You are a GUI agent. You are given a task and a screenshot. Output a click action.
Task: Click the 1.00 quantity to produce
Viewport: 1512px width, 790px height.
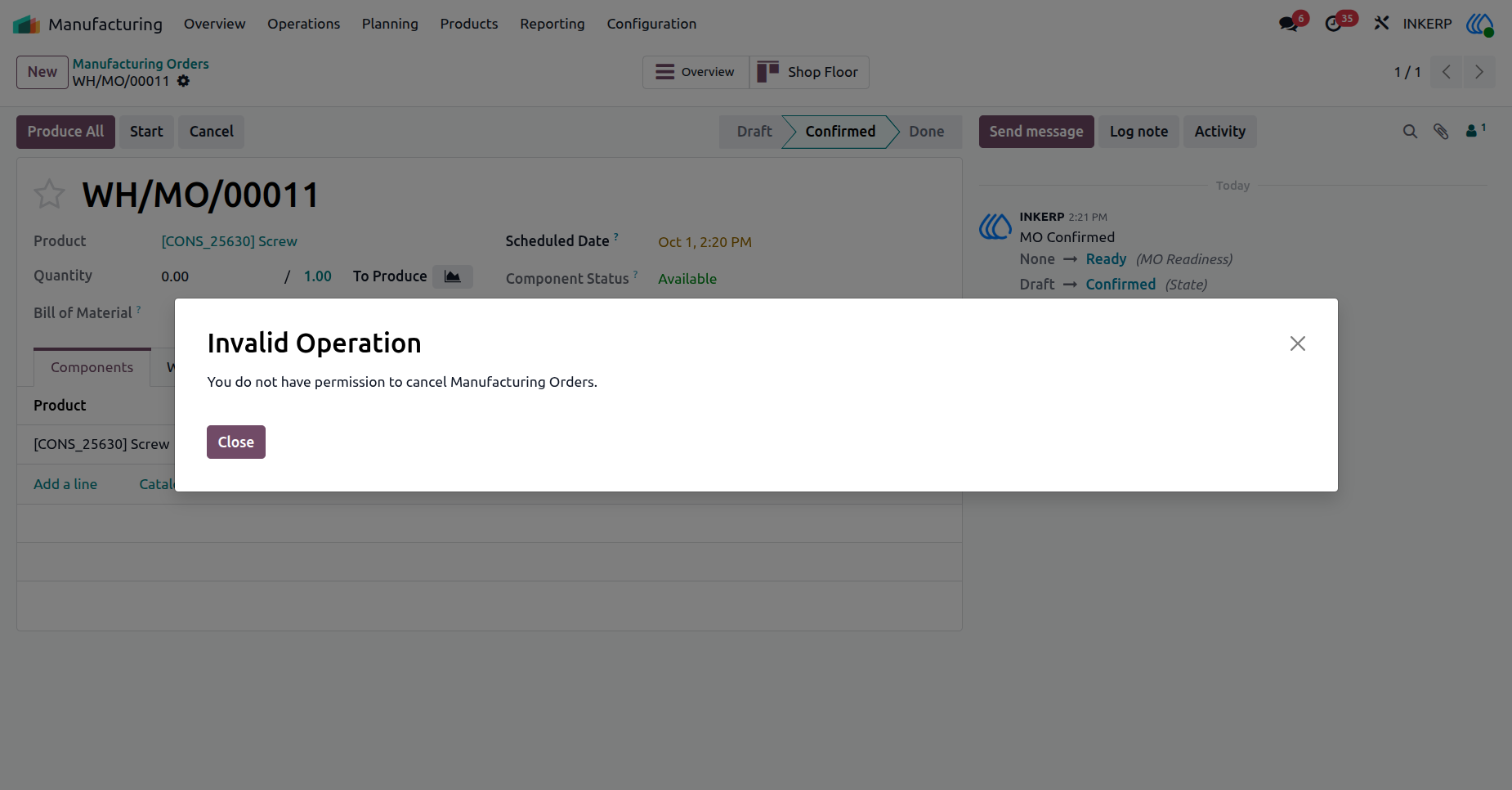click(x=317, y=276)
